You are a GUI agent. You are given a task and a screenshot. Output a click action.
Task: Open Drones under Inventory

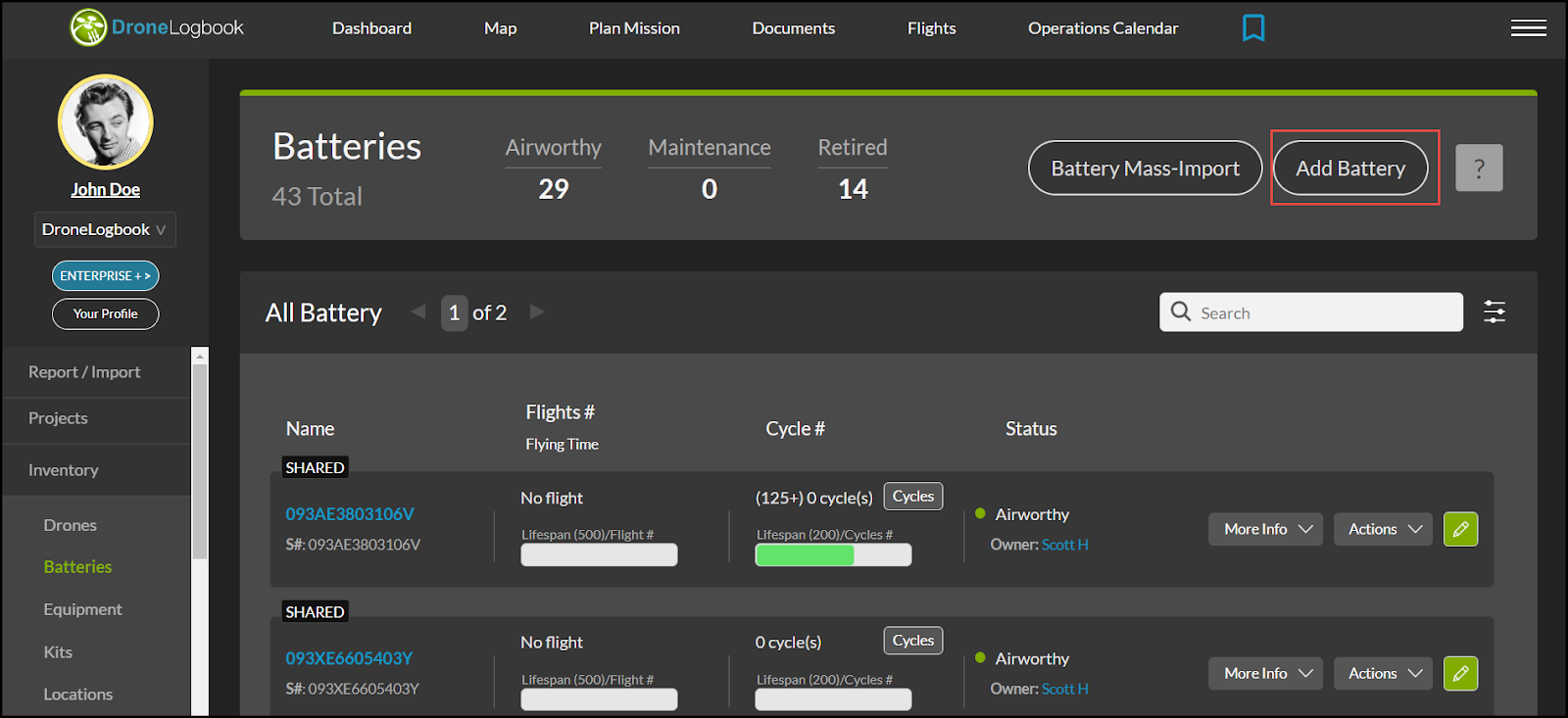(71, 525)
